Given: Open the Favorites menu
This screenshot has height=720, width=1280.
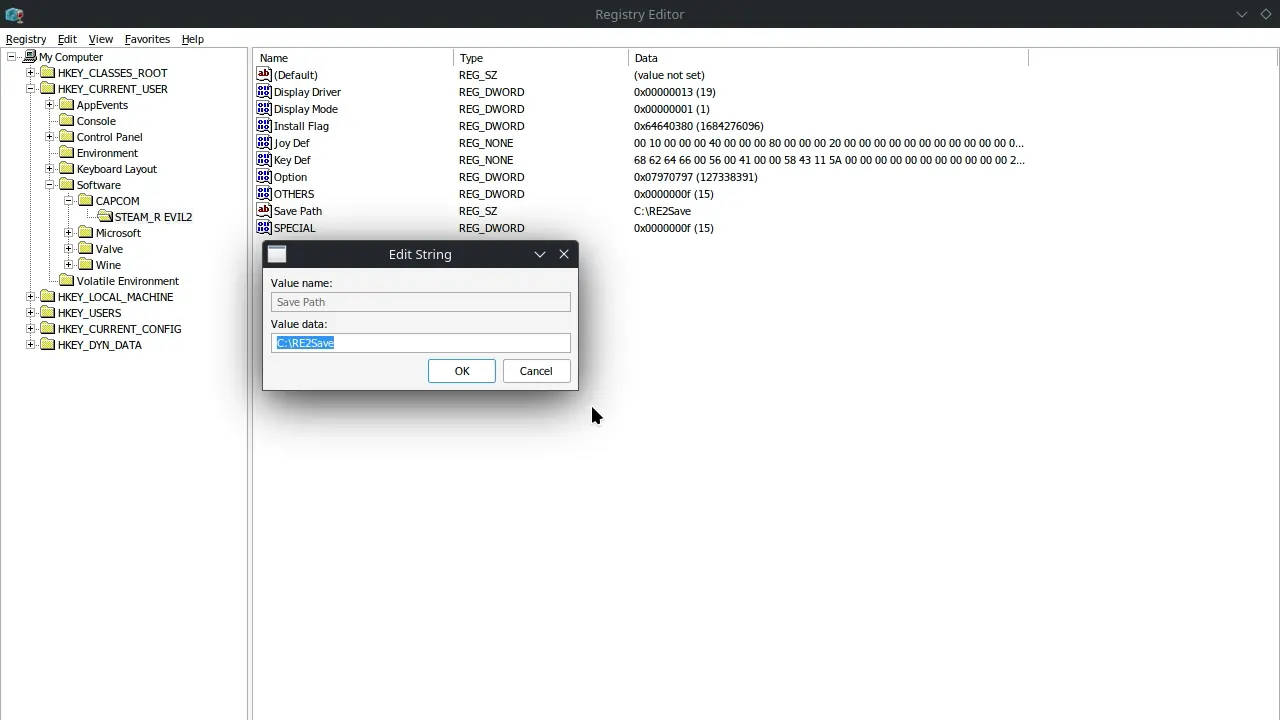Looking at the screenshot, I should click(147, 39).
